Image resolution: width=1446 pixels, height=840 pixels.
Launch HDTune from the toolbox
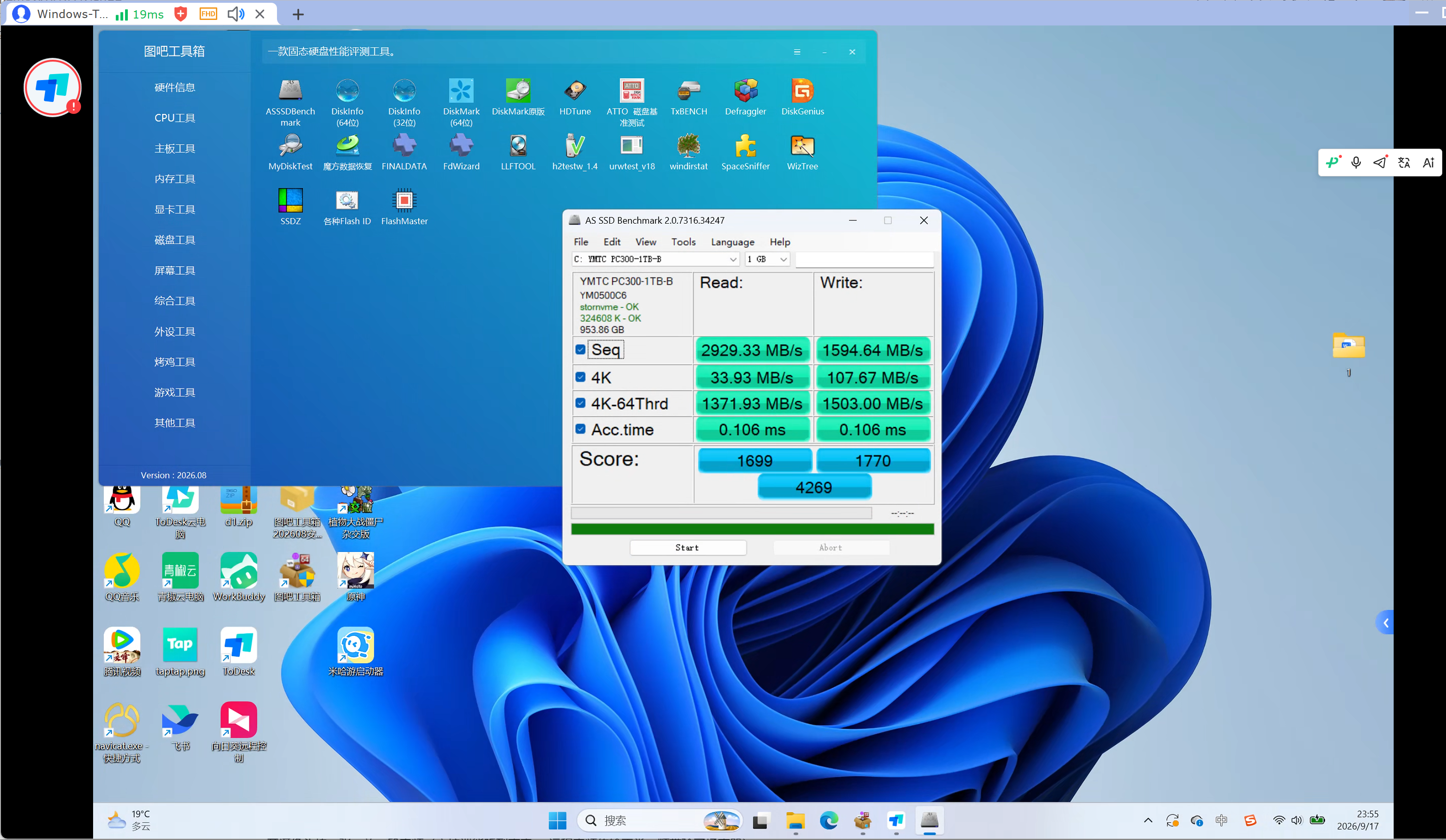[x=575, y=91]
